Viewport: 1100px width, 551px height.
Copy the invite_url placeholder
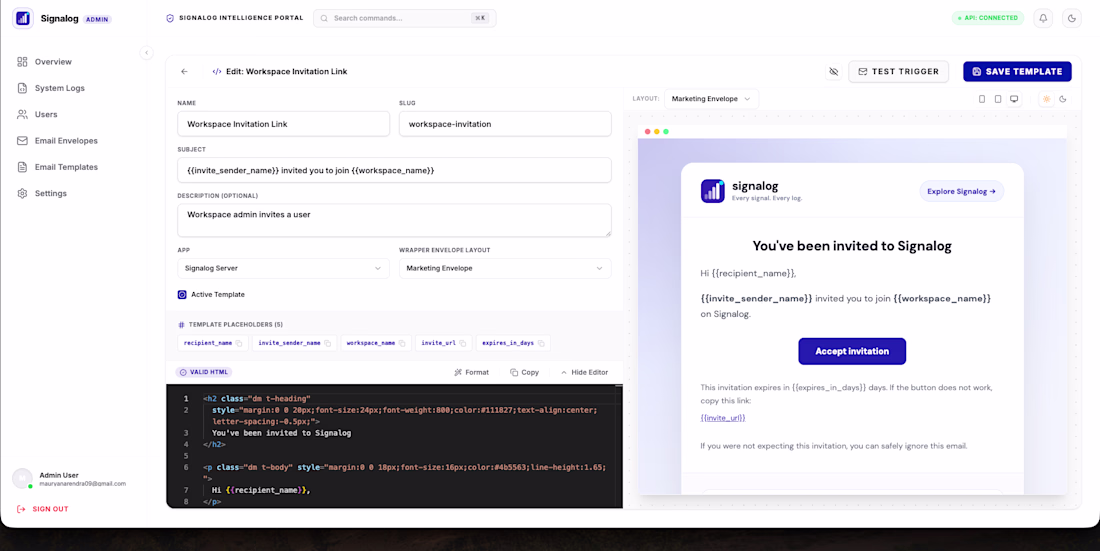(463, 343)
